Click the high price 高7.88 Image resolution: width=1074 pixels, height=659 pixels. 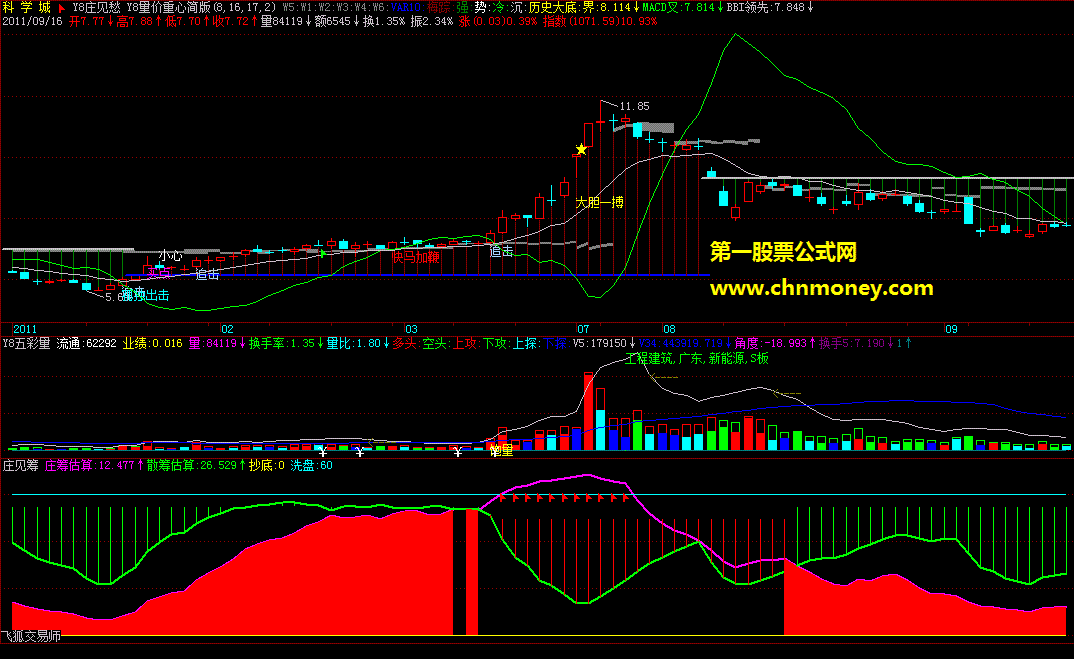point(135,21)
